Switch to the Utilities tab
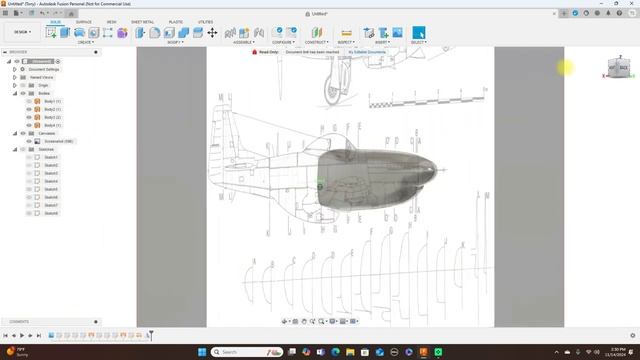 pos(205,22)
